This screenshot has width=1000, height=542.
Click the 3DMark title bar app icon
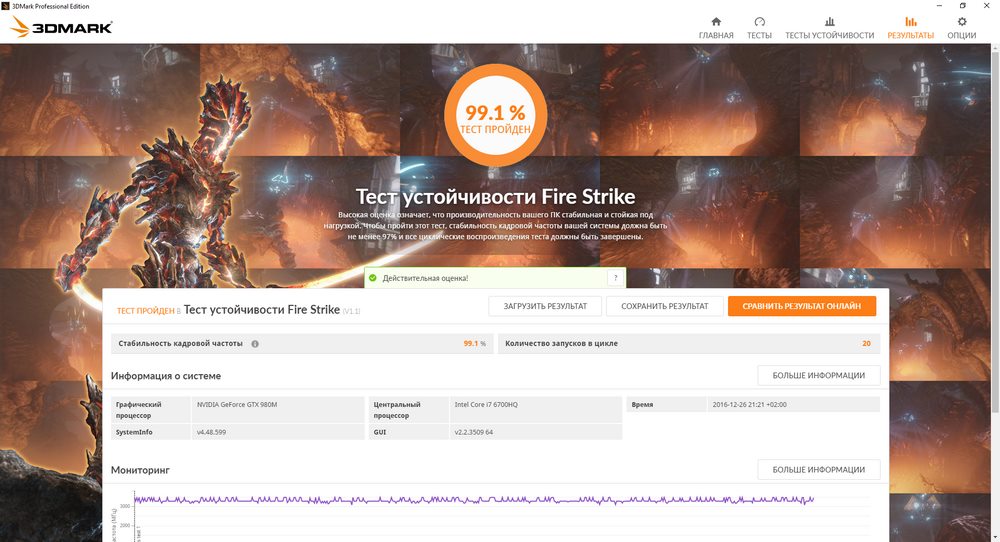pyautogui.click(x=6, y=6)
